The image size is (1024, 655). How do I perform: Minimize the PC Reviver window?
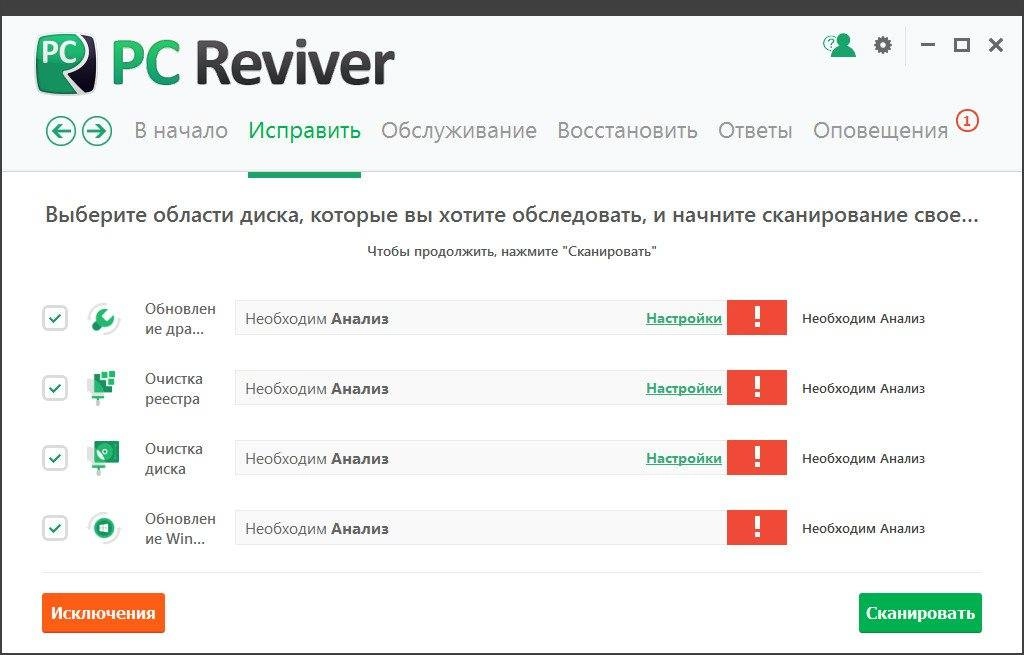coord(928,45)
